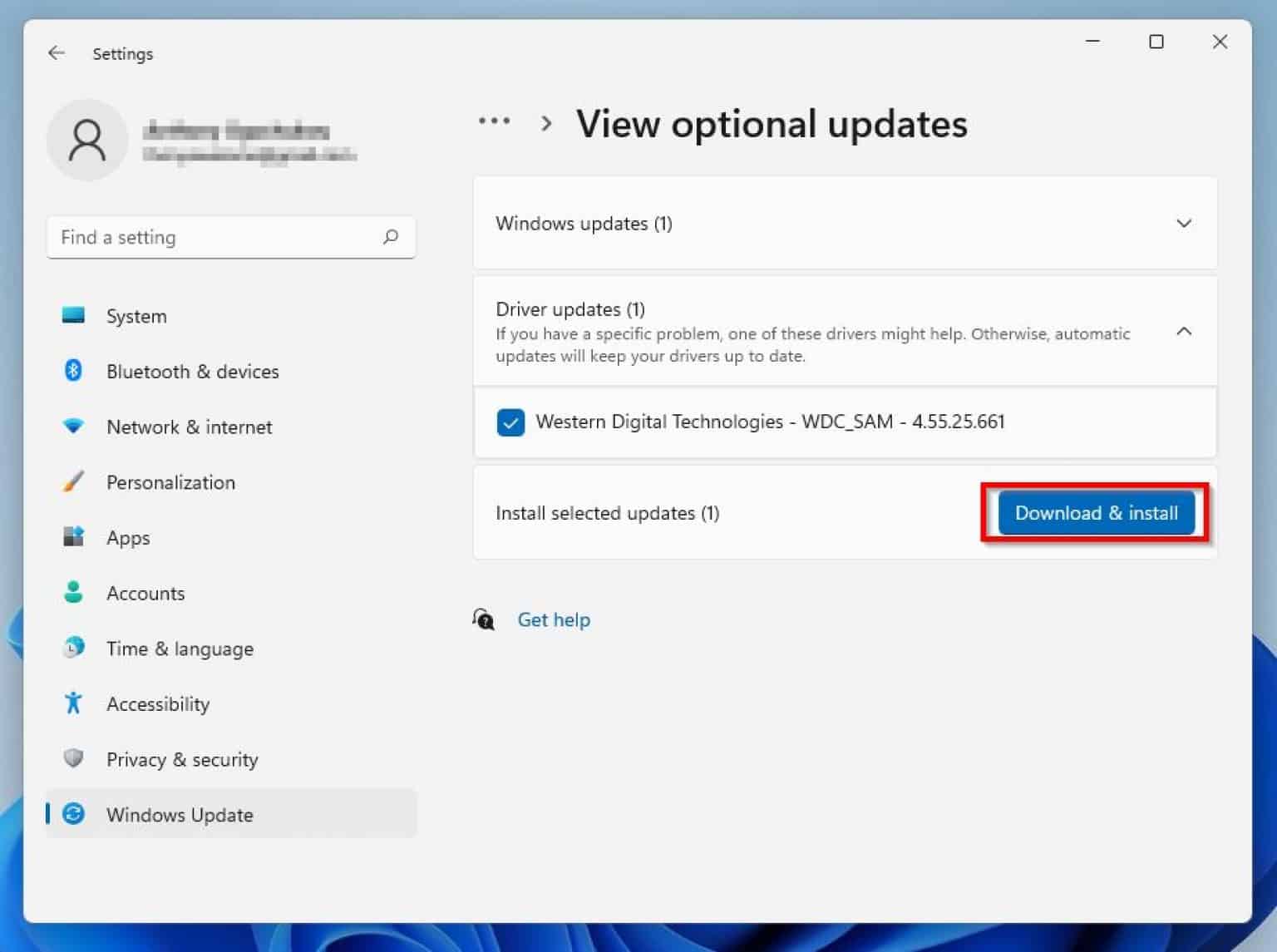
Task: Select the Accounts icon
Action: pos(74,593)
